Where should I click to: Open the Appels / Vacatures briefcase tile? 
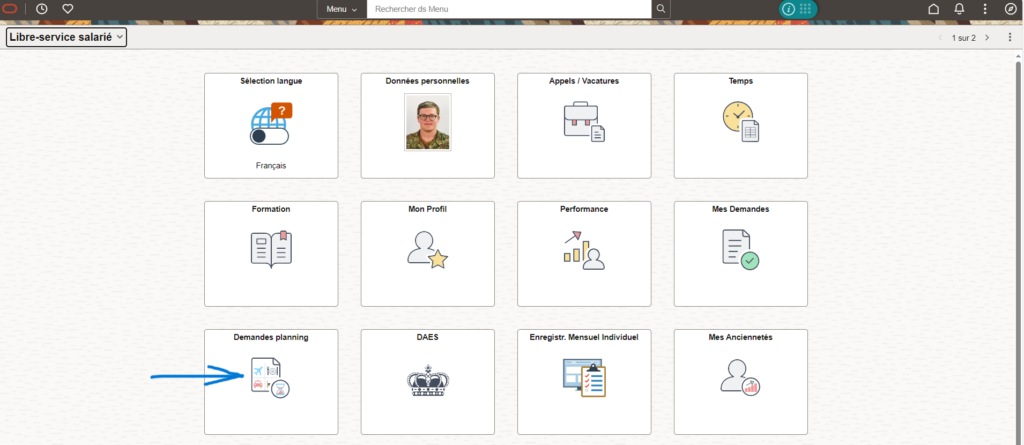tap(584, 124)
